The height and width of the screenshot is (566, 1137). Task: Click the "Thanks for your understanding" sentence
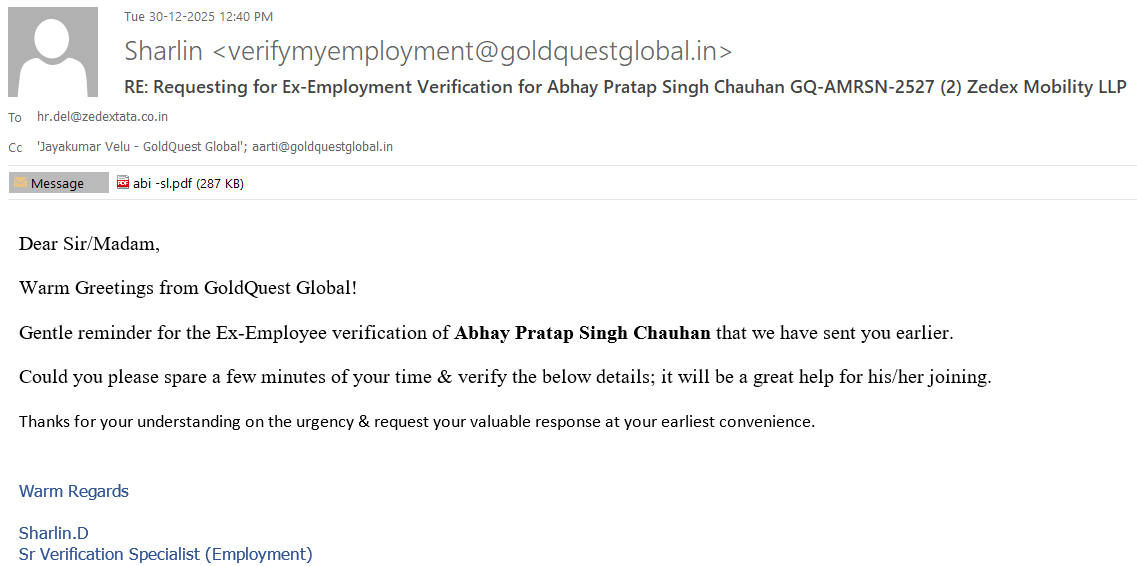click(x=417, y=422)
